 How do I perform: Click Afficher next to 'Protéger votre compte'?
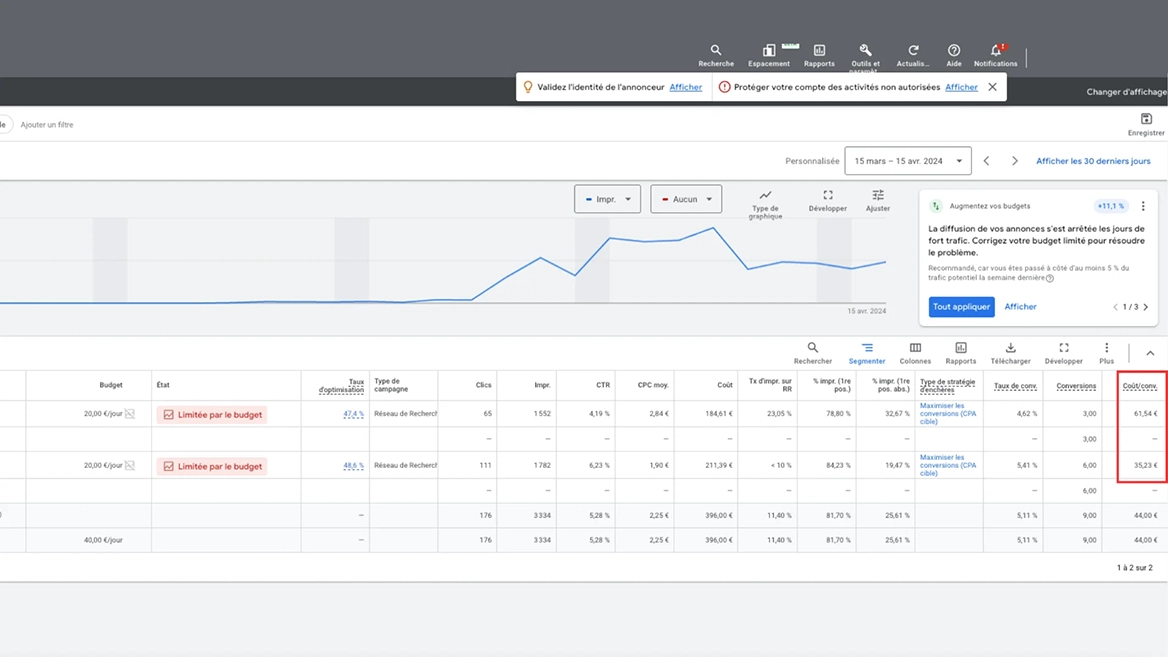point(961,87)
